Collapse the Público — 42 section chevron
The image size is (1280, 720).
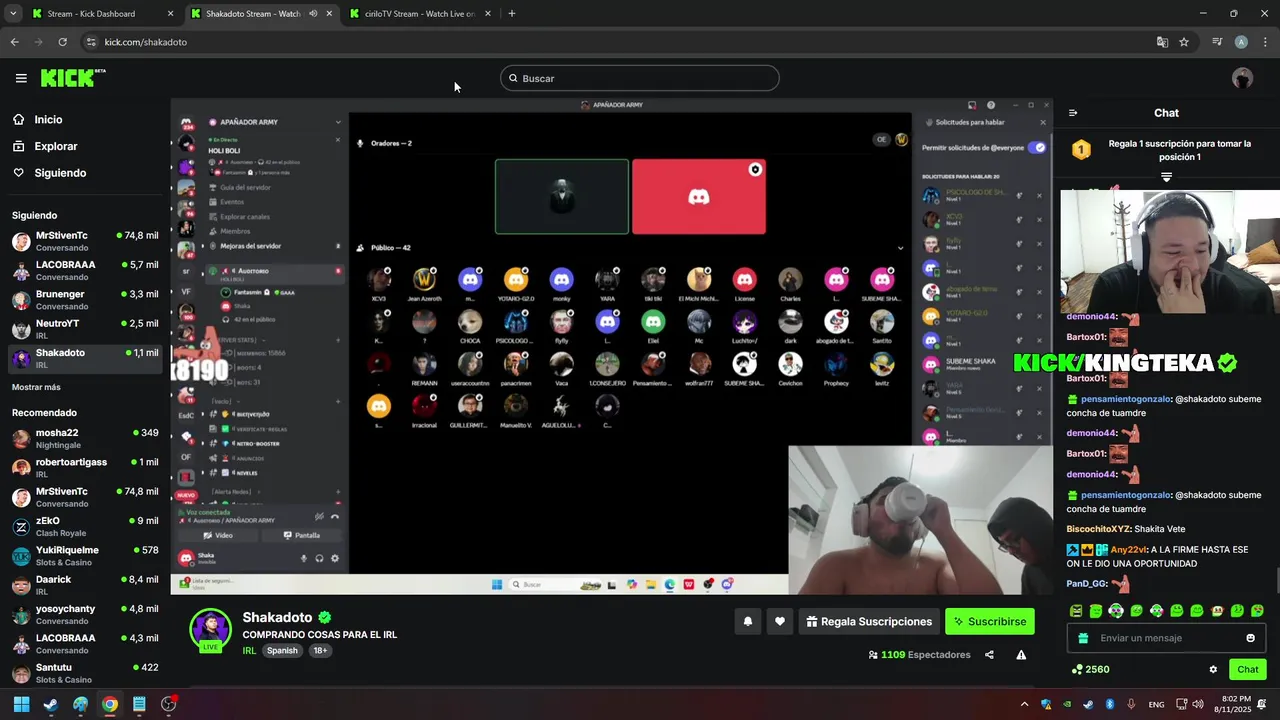point(900,248)
